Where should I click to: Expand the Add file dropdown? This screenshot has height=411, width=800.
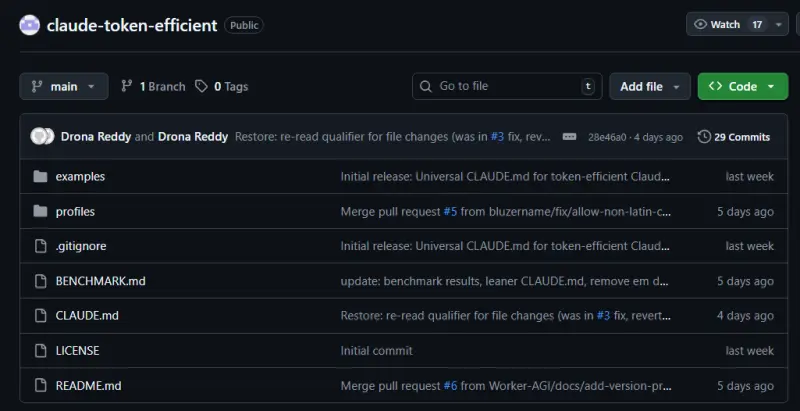[x=650, y=87]
